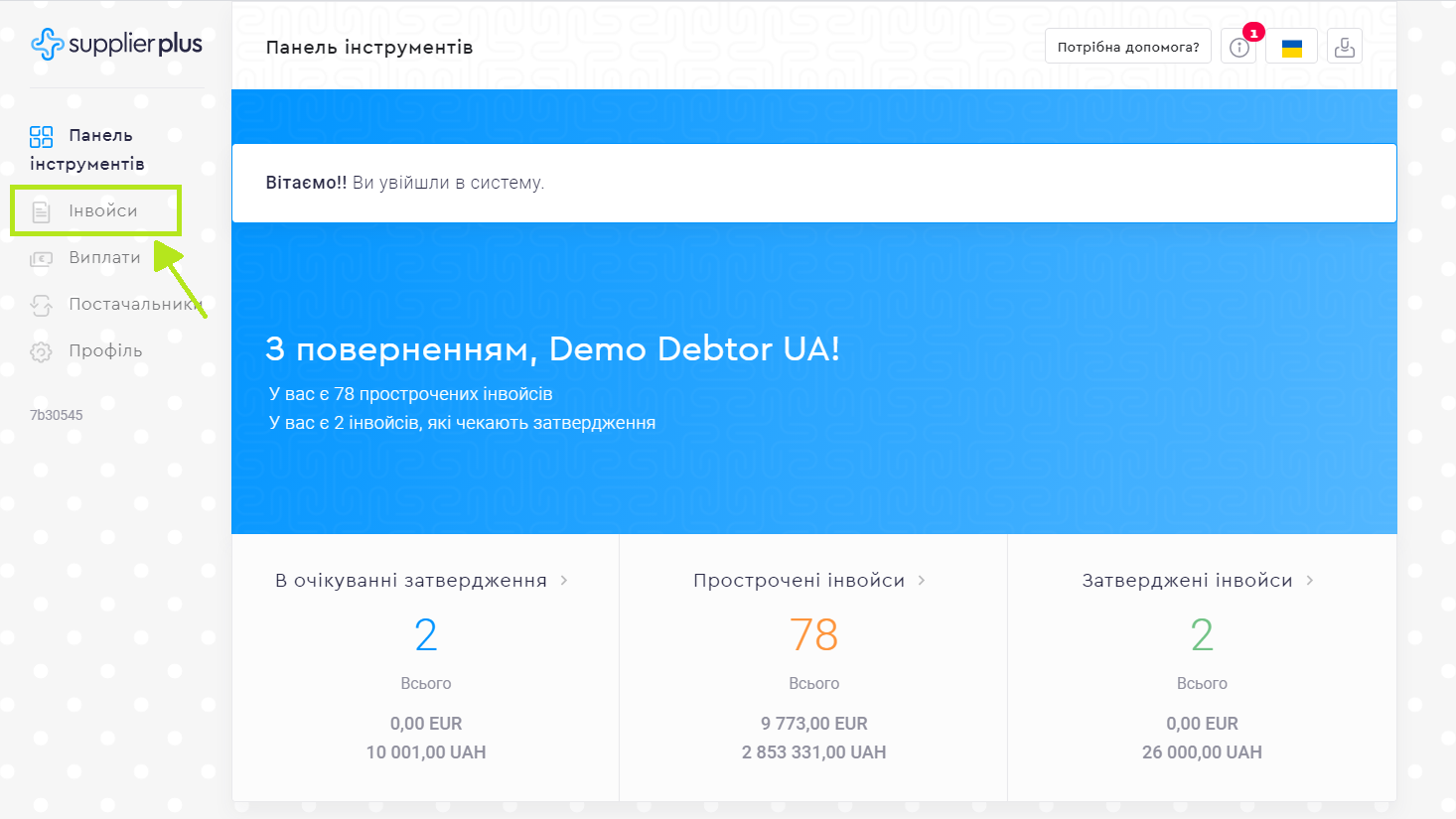Click the dashboard grid icon in sidebar
The image size is (1456, 819).
pyautogui.click(x=41, y=136)
